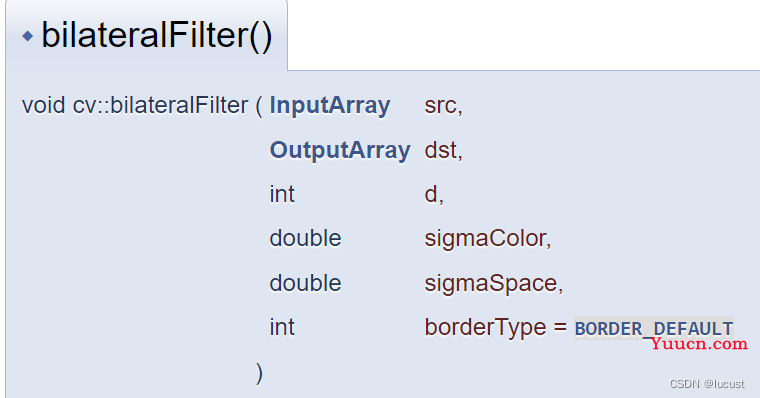Screen dimensions: 760x398
Task: Open the OutputArray type link
Action: coord(340,150)
